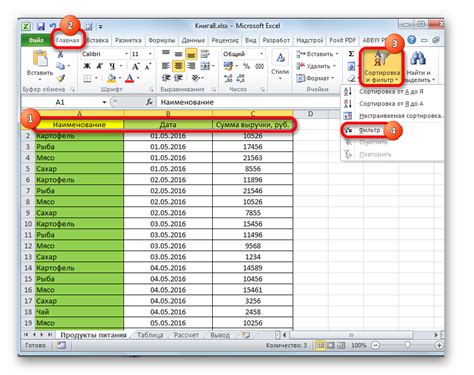Click the increase decimal icon
The height and width of the screenshot is (375, 474).
[228, 78]
